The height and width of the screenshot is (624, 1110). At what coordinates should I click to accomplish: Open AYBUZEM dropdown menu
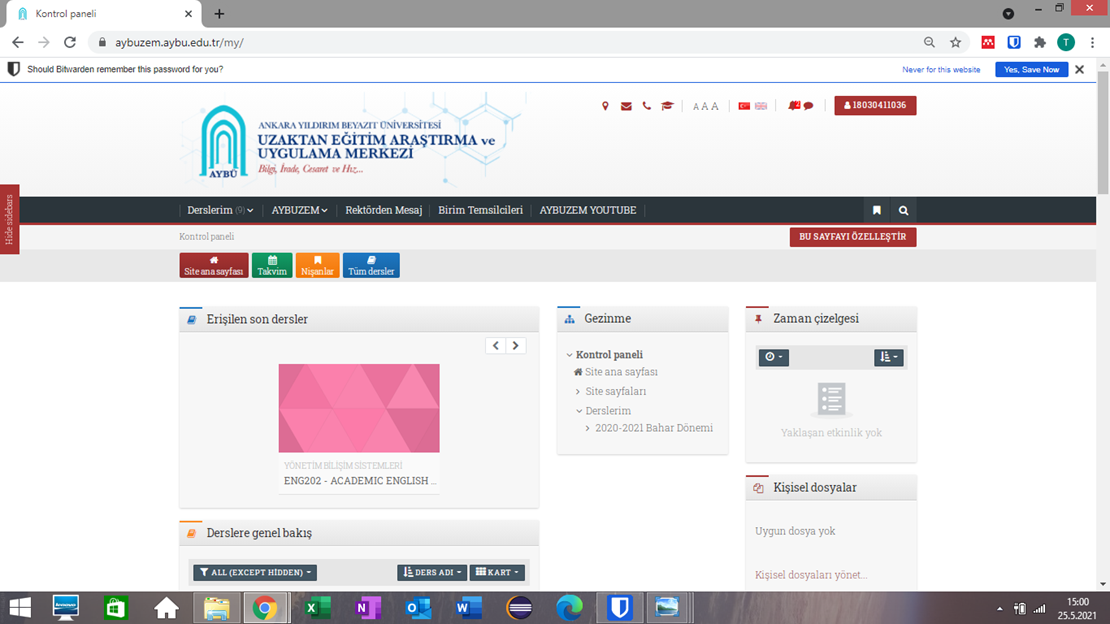299,210
